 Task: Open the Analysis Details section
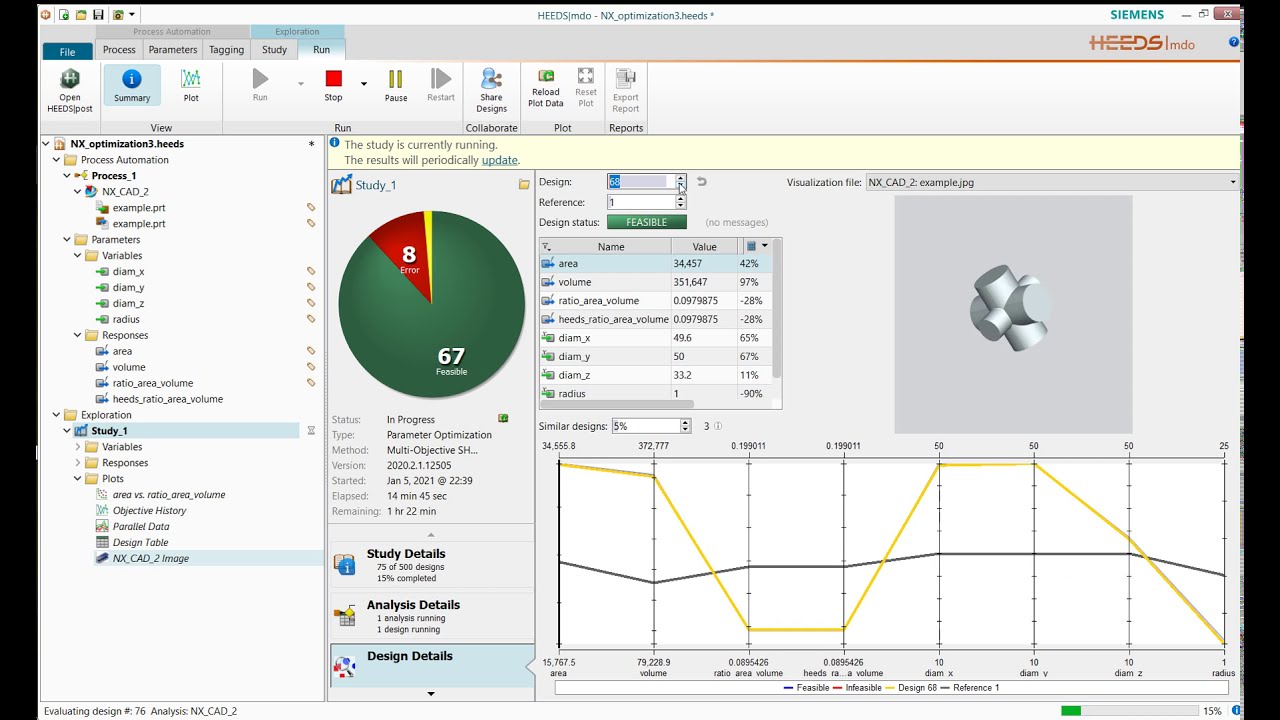click(x=432, y=616)
